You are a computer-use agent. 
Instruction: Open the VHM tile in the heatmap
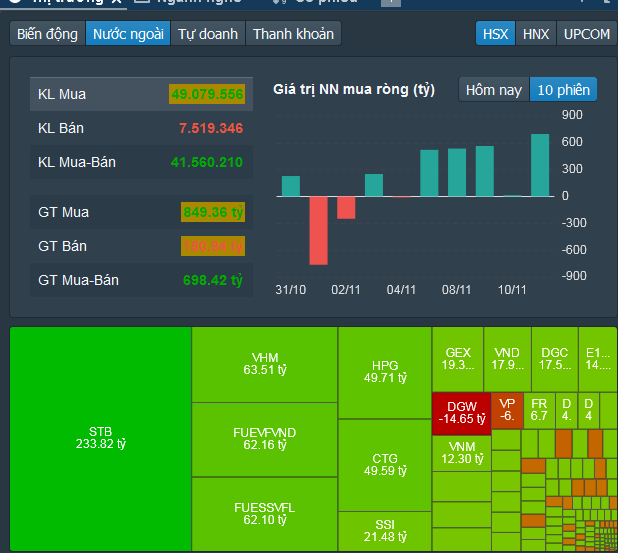point(264,364)
